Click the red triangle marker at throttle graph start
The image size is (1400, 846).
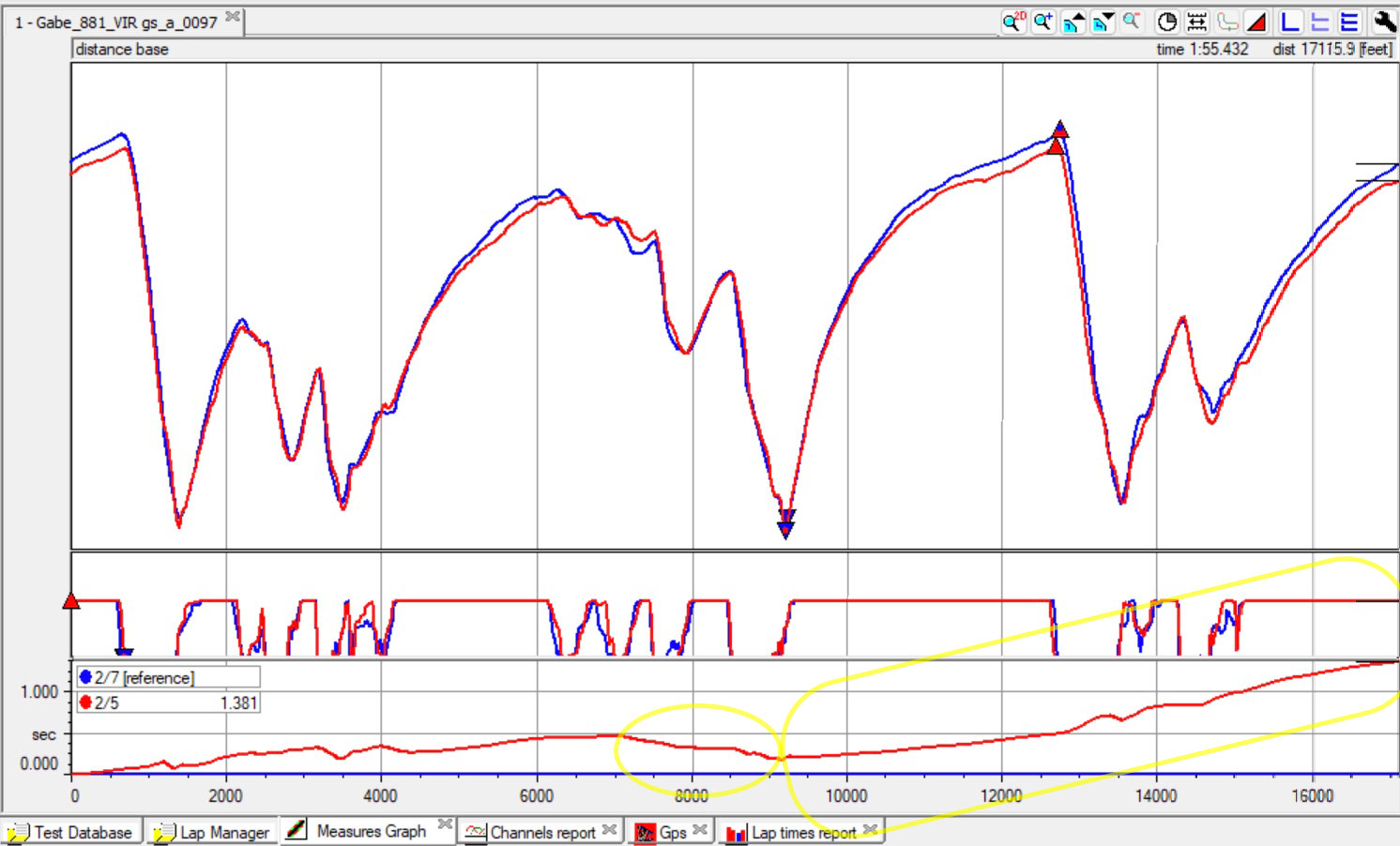coord(71,600)
